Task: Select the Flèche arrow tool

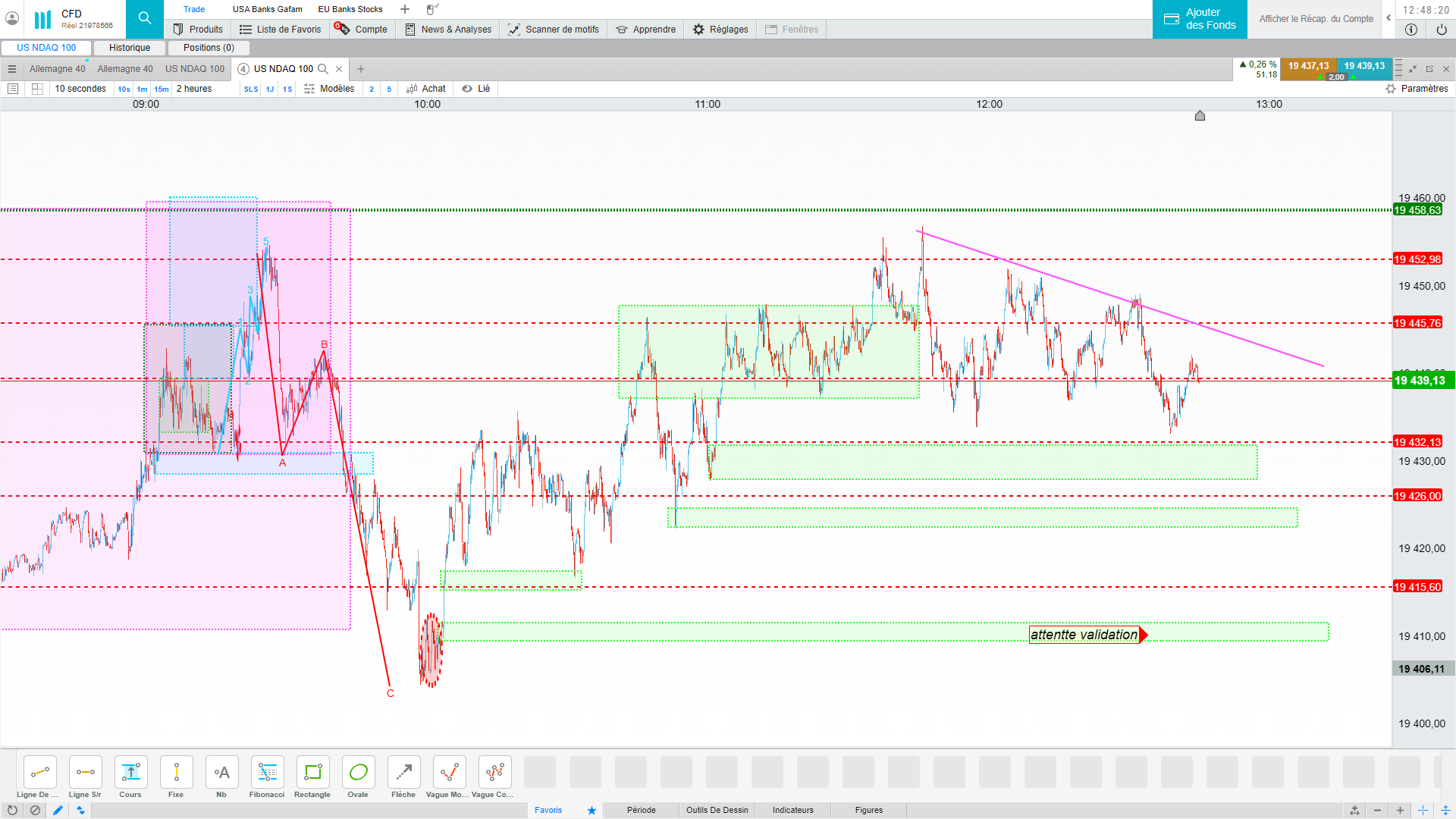Action: 403,773
